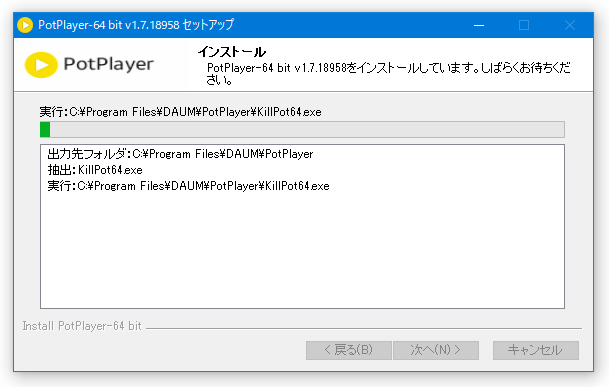Click the status text above progress bar

181,112
